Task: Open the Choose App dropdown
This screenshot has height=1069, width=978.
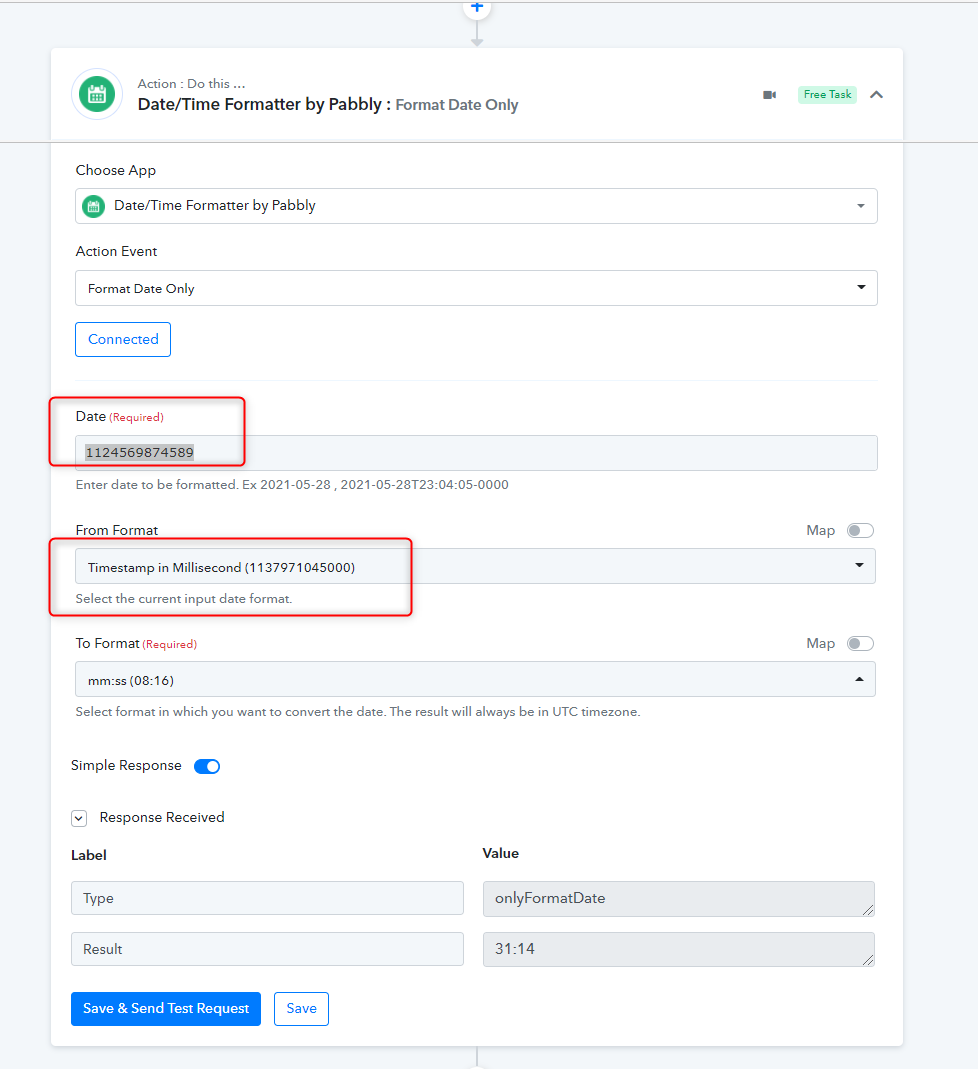Action: coord(476,206)
